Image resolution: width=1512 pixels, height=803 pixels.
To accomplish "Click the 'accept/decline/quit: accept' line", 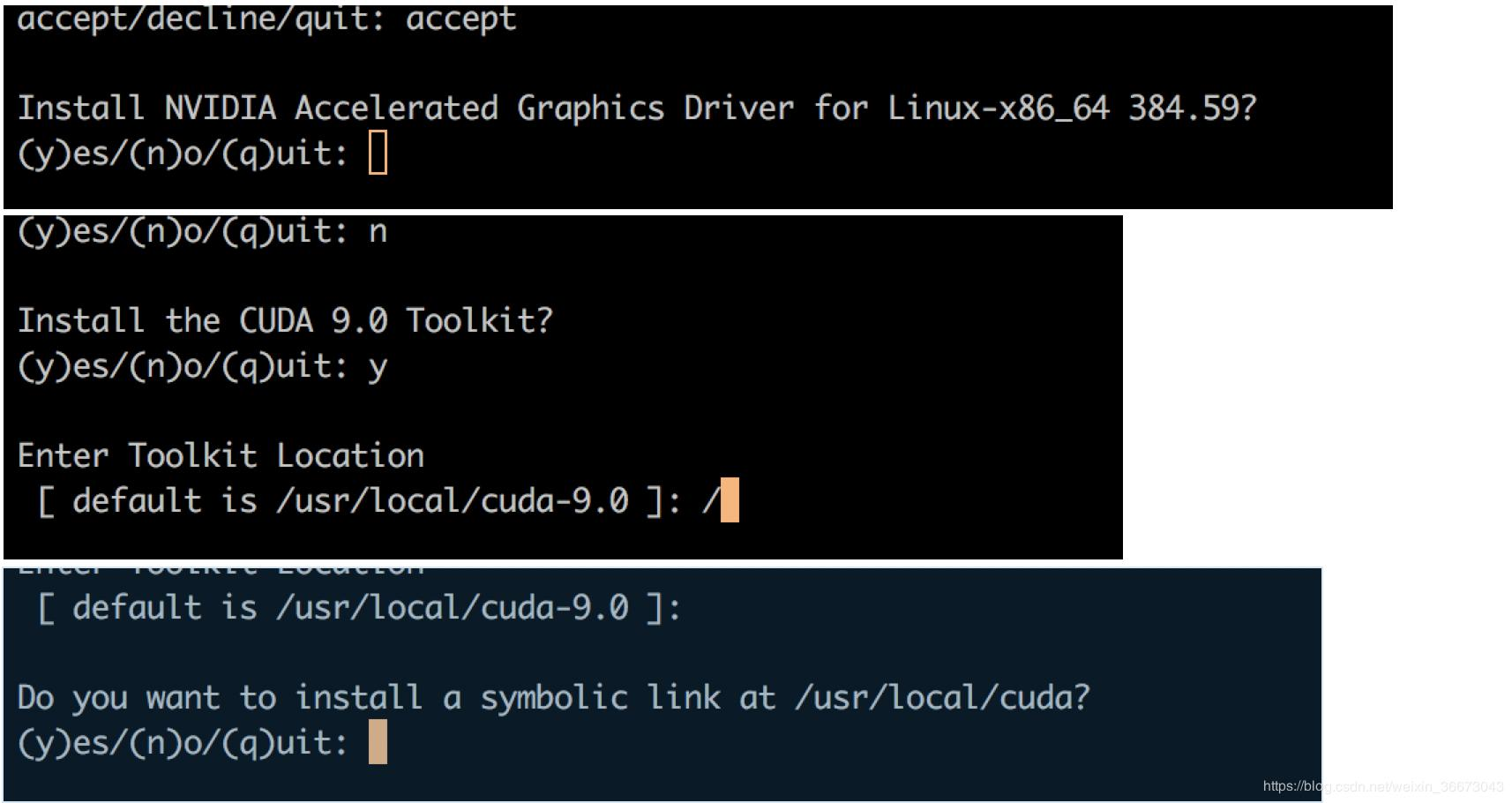I will pyautogui.click(x=266, y=19).
